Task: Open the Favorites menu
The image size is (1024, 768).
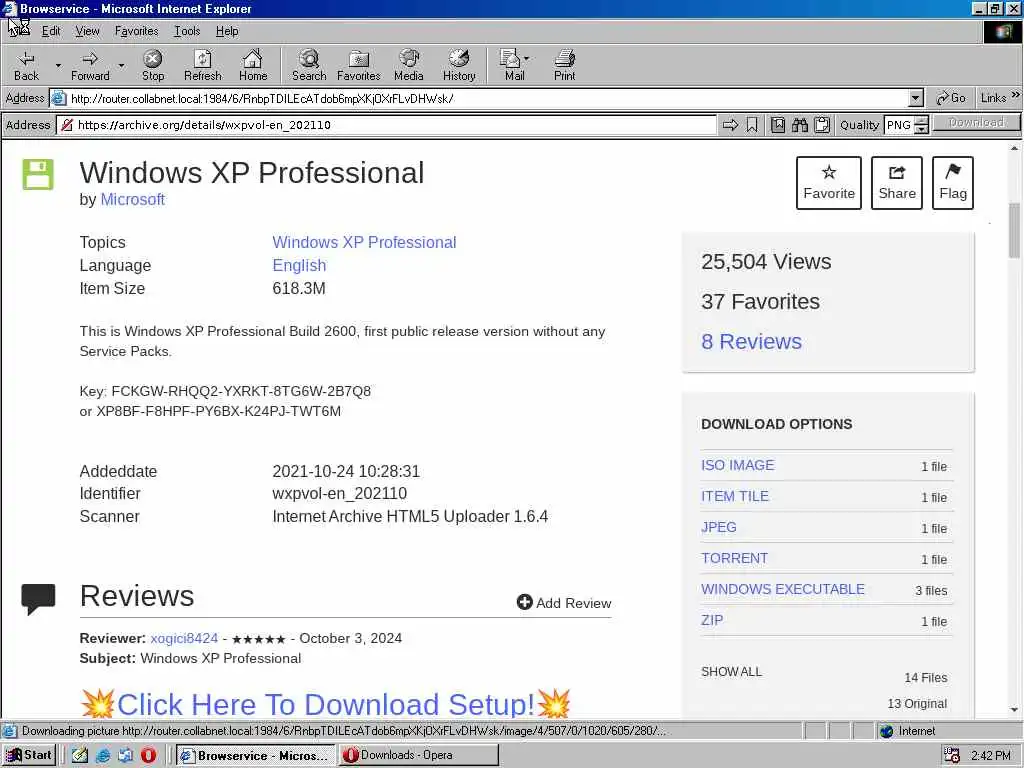Action: pos(136,31)
